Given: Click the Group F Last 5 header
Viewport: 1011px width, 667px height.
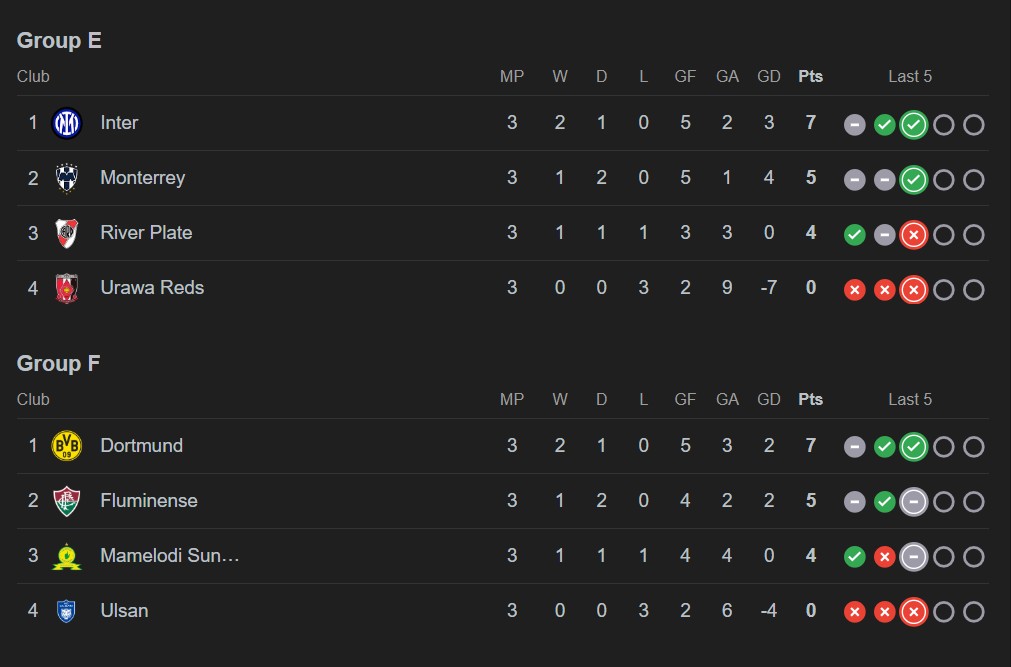Looking at the screenshot, I should 909,399.
